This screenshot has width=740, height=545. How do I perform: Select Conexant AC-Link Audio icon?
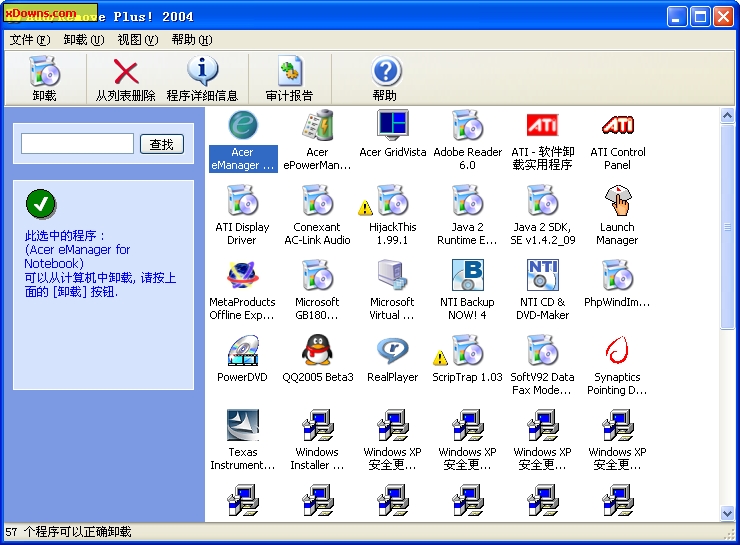[317, 200]
